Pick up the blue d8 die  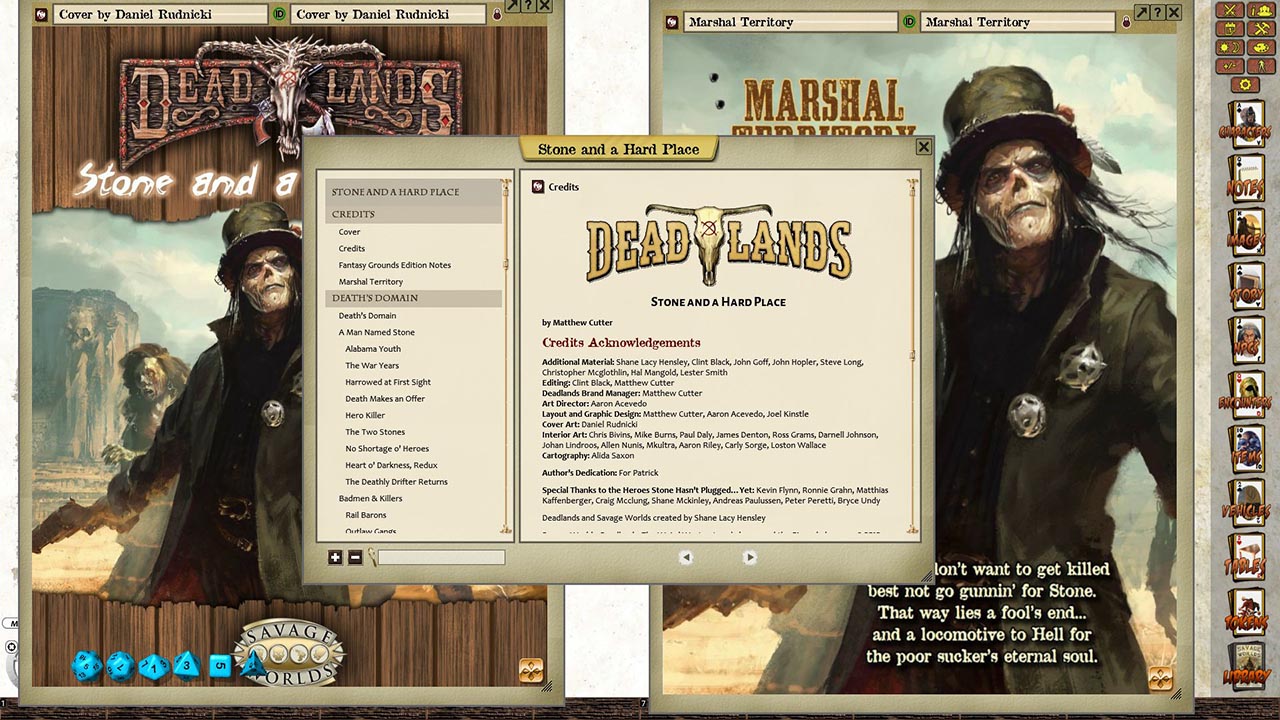(186, 664)
